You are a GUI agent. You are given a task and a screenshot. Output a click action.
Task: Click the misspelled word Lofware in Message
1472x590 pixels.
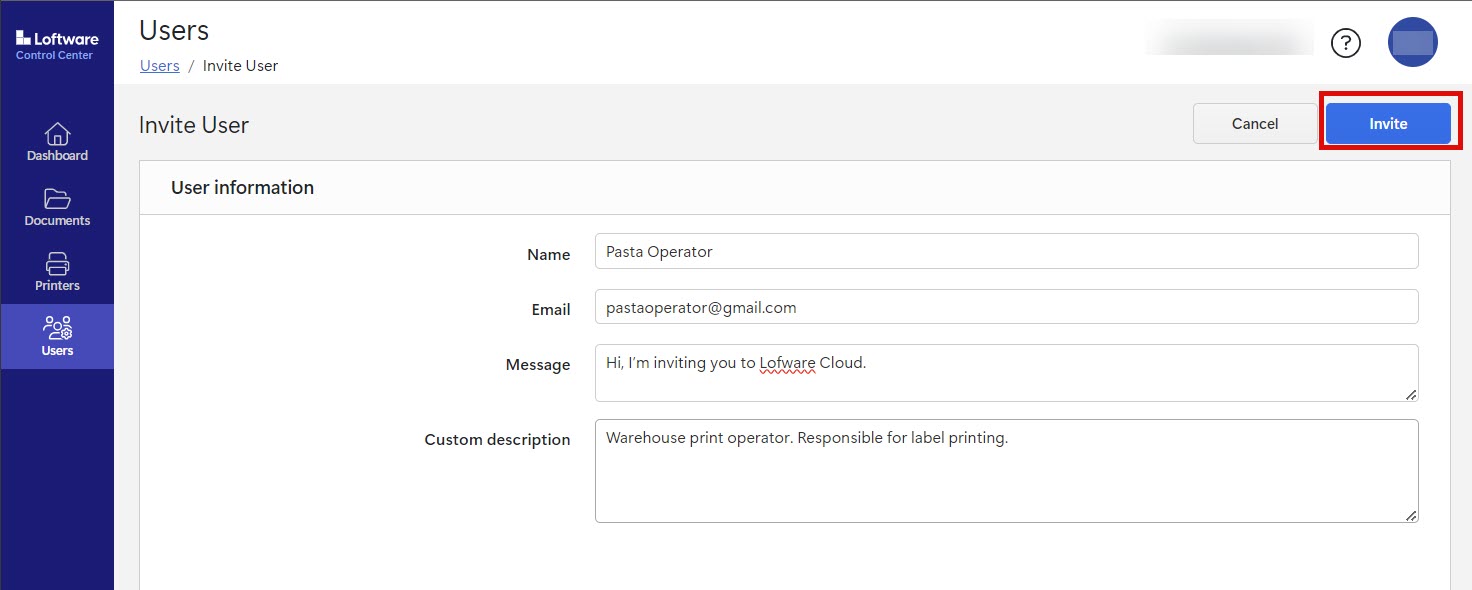point(787,363)
